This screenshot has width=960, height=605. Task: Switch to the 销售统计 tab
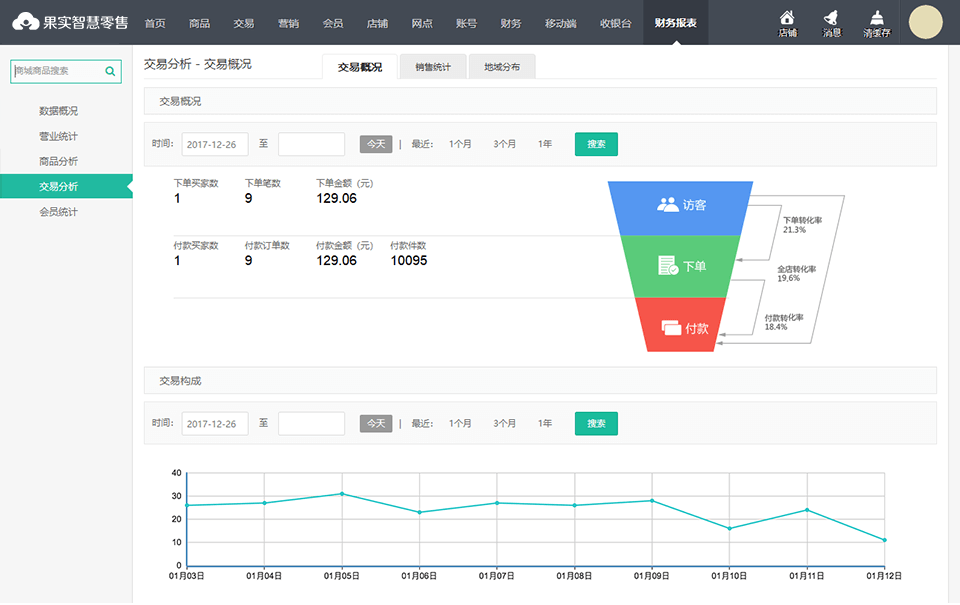coord(432,67)
